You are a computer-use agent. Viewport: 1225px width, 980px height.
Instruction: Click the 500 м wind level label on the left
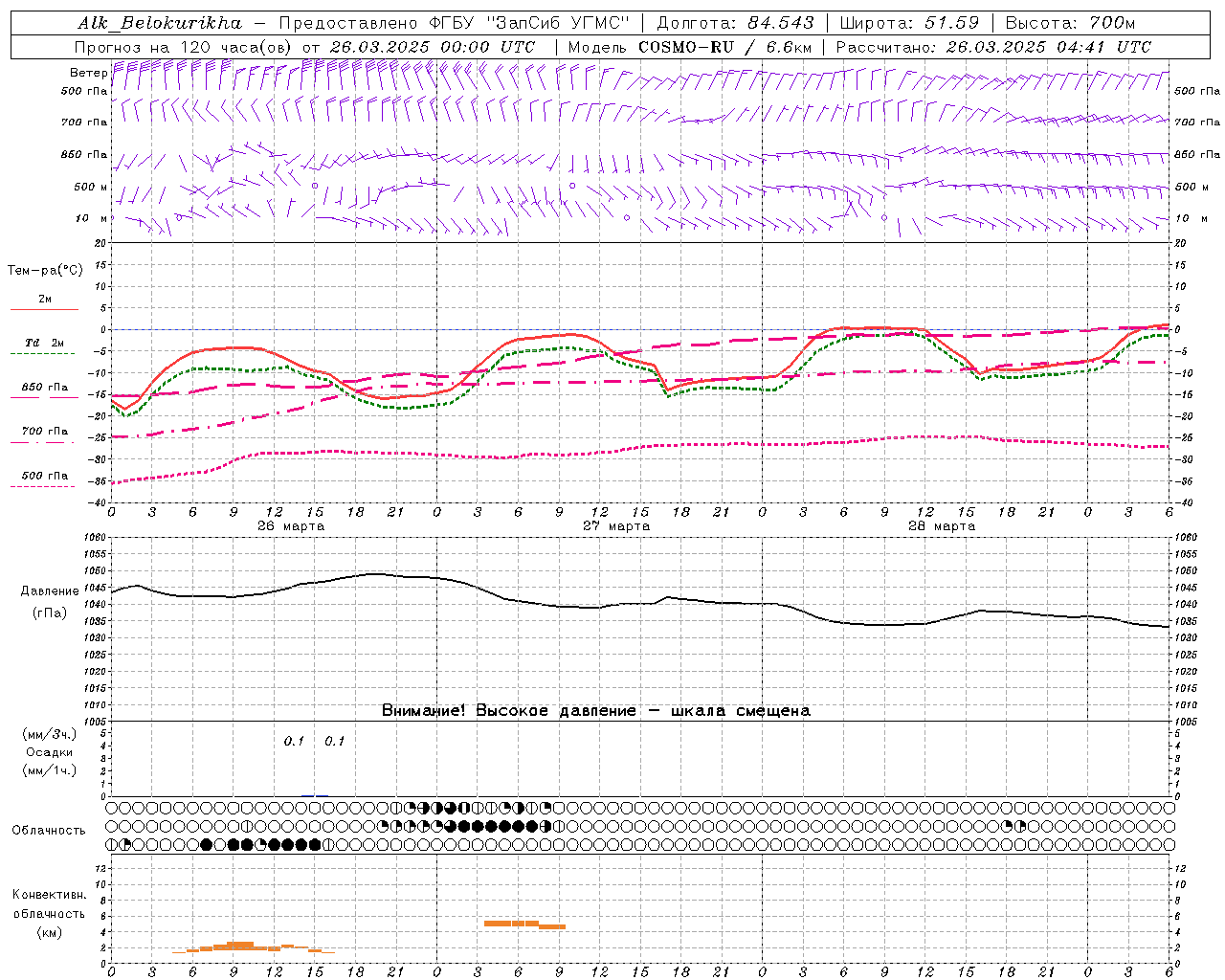click(x=91, y=187)
